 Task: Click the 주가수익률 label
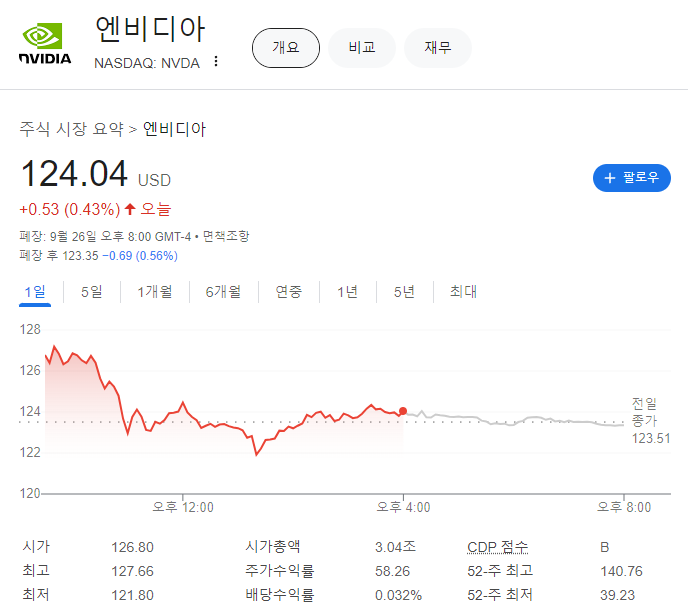point(280,571)
